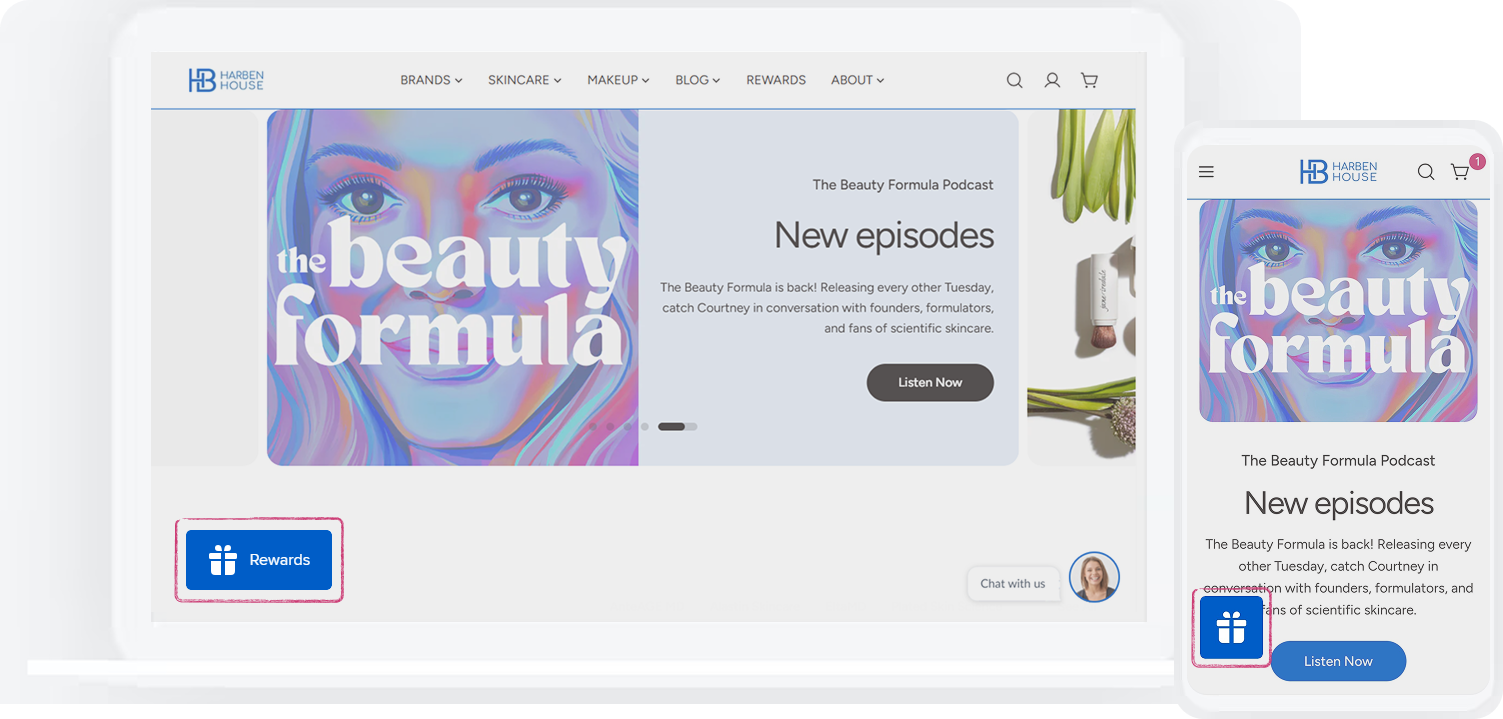
Task: Tap the blue Listen Now button on mobile
Action: 1338,661
